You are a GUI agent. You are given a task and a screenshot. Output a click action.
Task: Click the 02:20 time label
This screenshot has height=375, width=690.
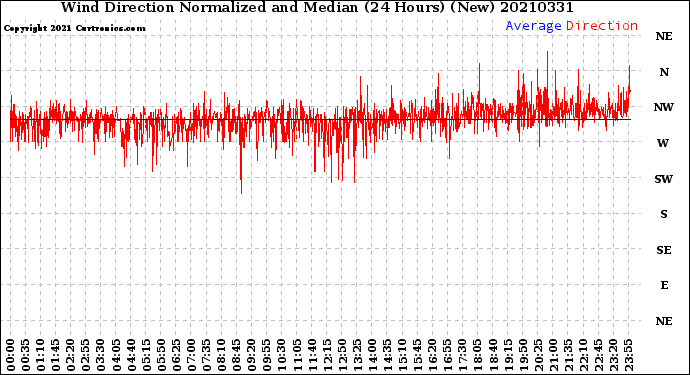click(x=71, y=355)
